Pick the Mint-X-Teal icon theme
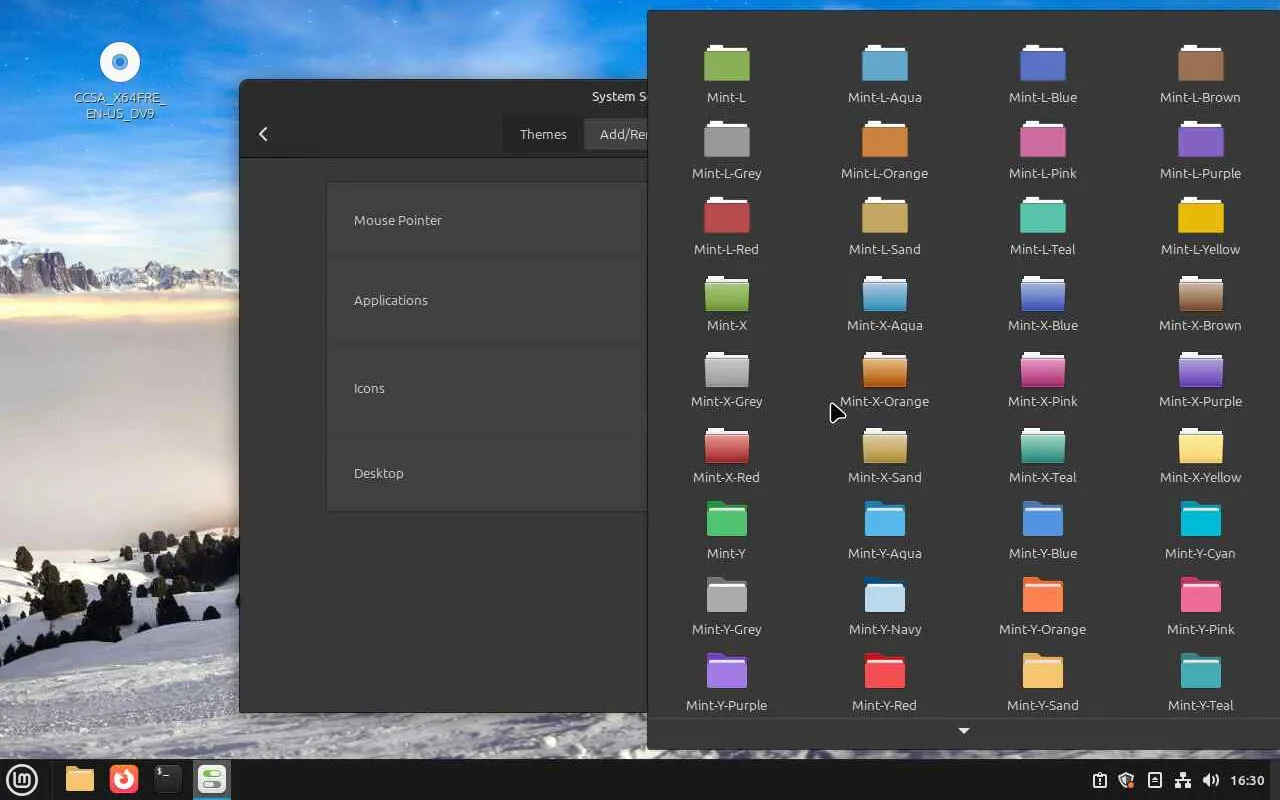1280x800 pixels. point(1042,454)
